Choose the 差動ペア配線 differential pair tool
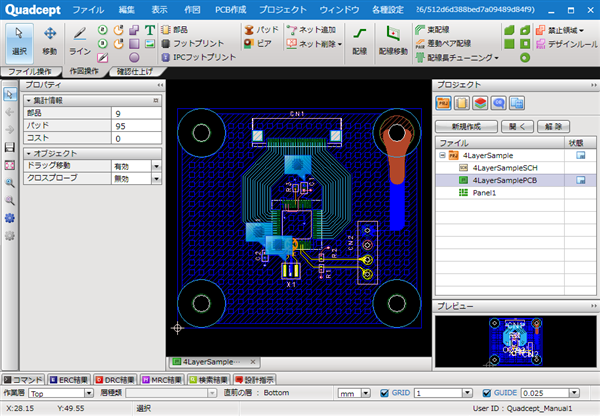This screenshot has width=600, height=416. (443, 43)
